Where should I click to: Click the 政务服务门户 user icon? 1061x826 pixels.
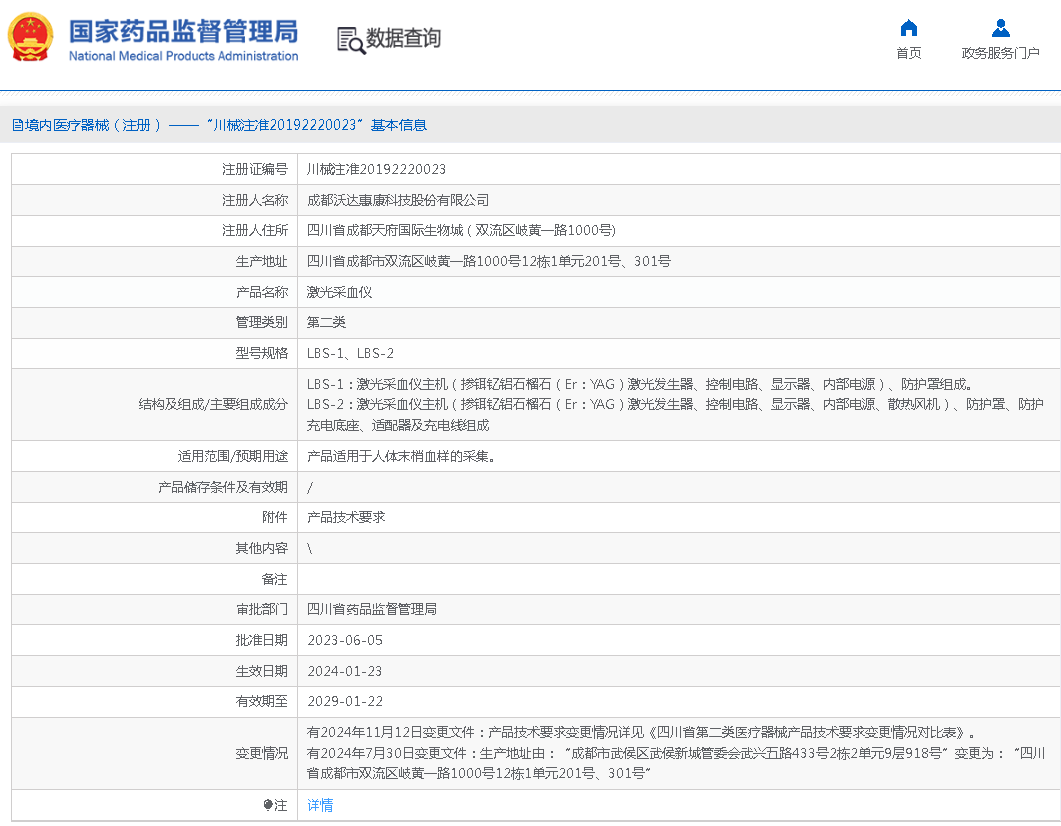point(1000,28)
